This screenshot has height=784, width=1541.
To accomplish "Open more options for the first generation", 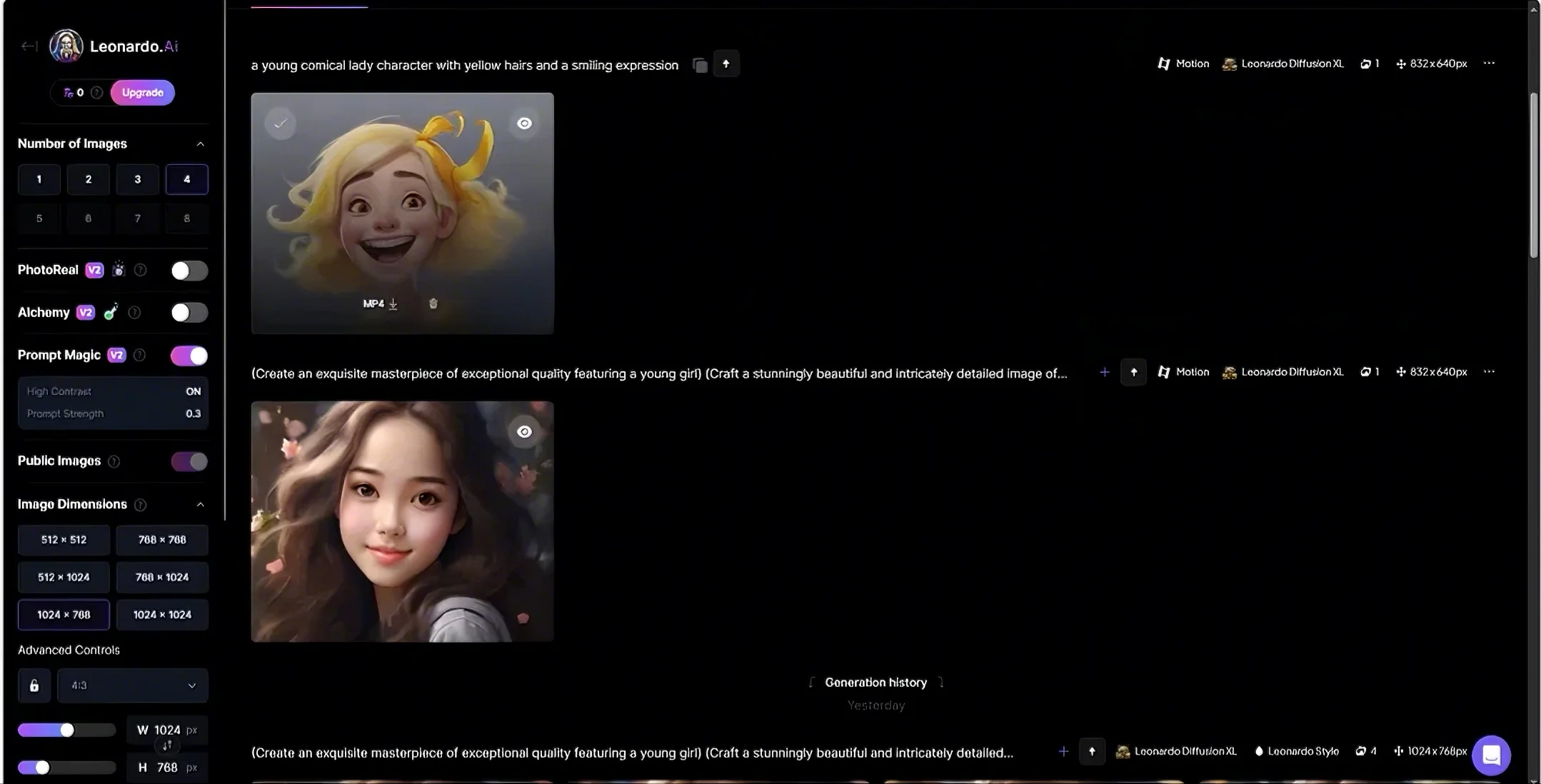I will 1489,63.
